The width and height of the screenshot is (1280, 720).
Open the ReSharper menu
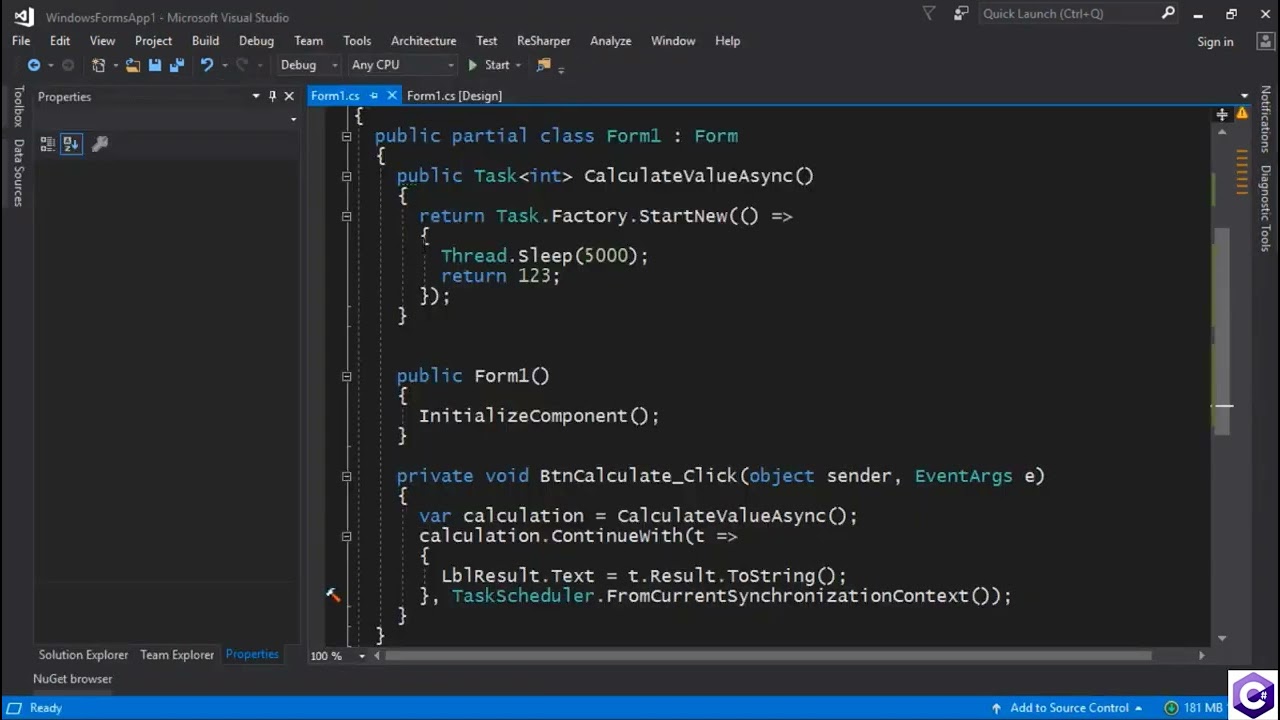click(x=543, y=41)
